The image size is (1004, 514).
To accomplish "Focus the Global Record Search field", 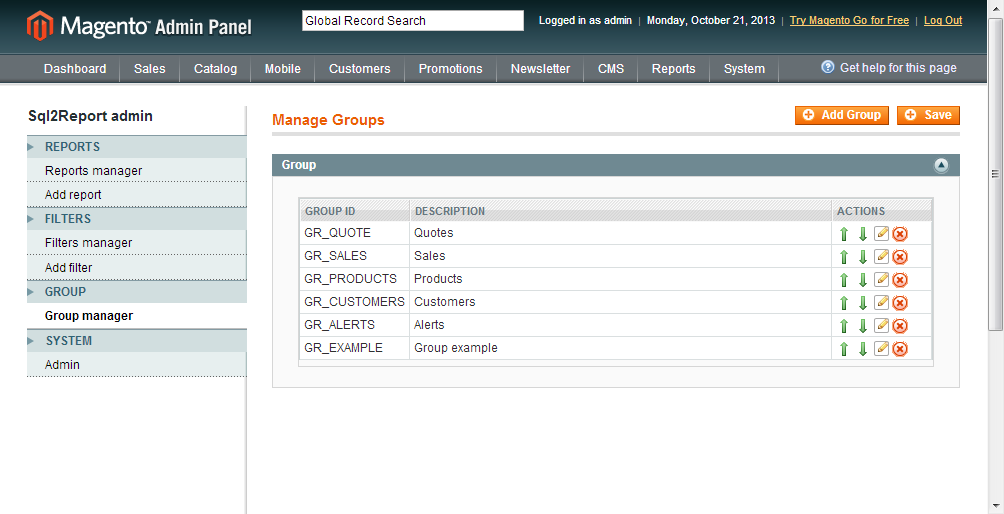I will pos(413,20).
